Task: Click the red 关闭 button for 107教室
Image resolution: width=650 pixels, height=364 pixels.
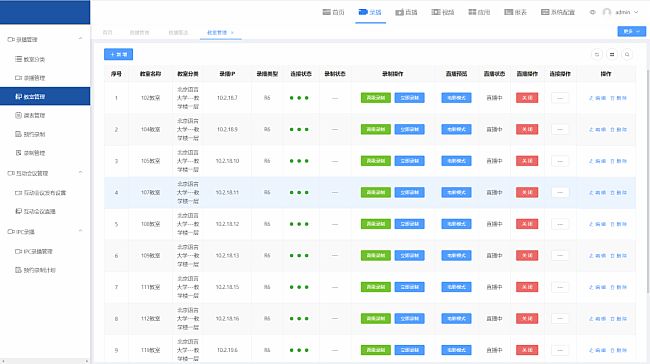Action: coord(527,192)
